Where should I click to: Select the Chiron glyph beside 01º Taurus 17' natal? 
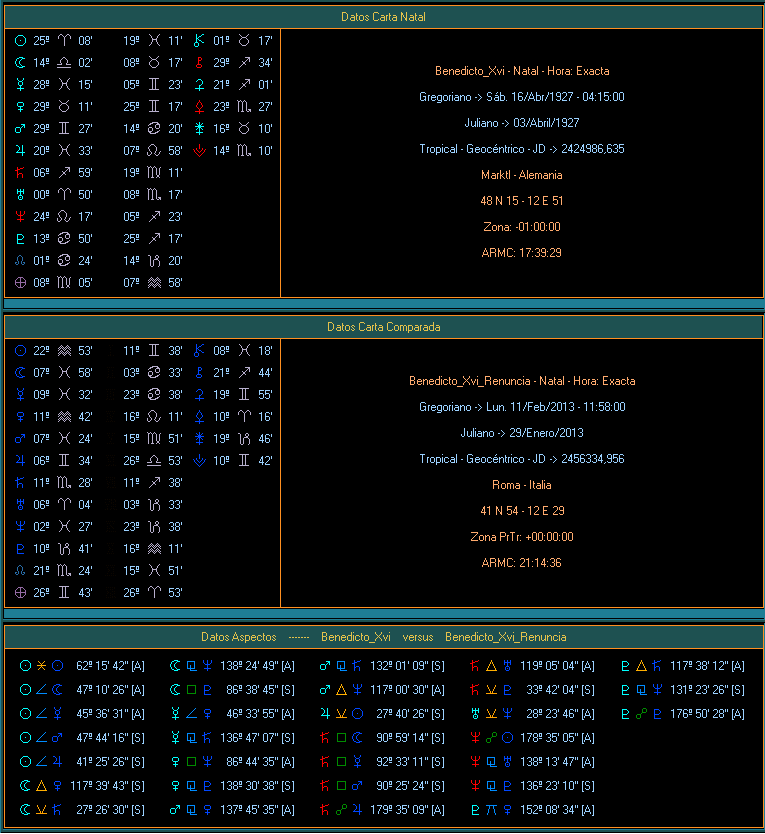(199, 40)
